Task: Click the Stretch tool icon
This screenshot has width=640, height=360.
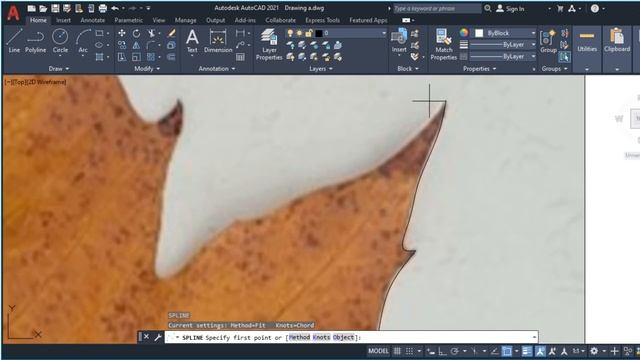Action: click(x=122, y=57)
